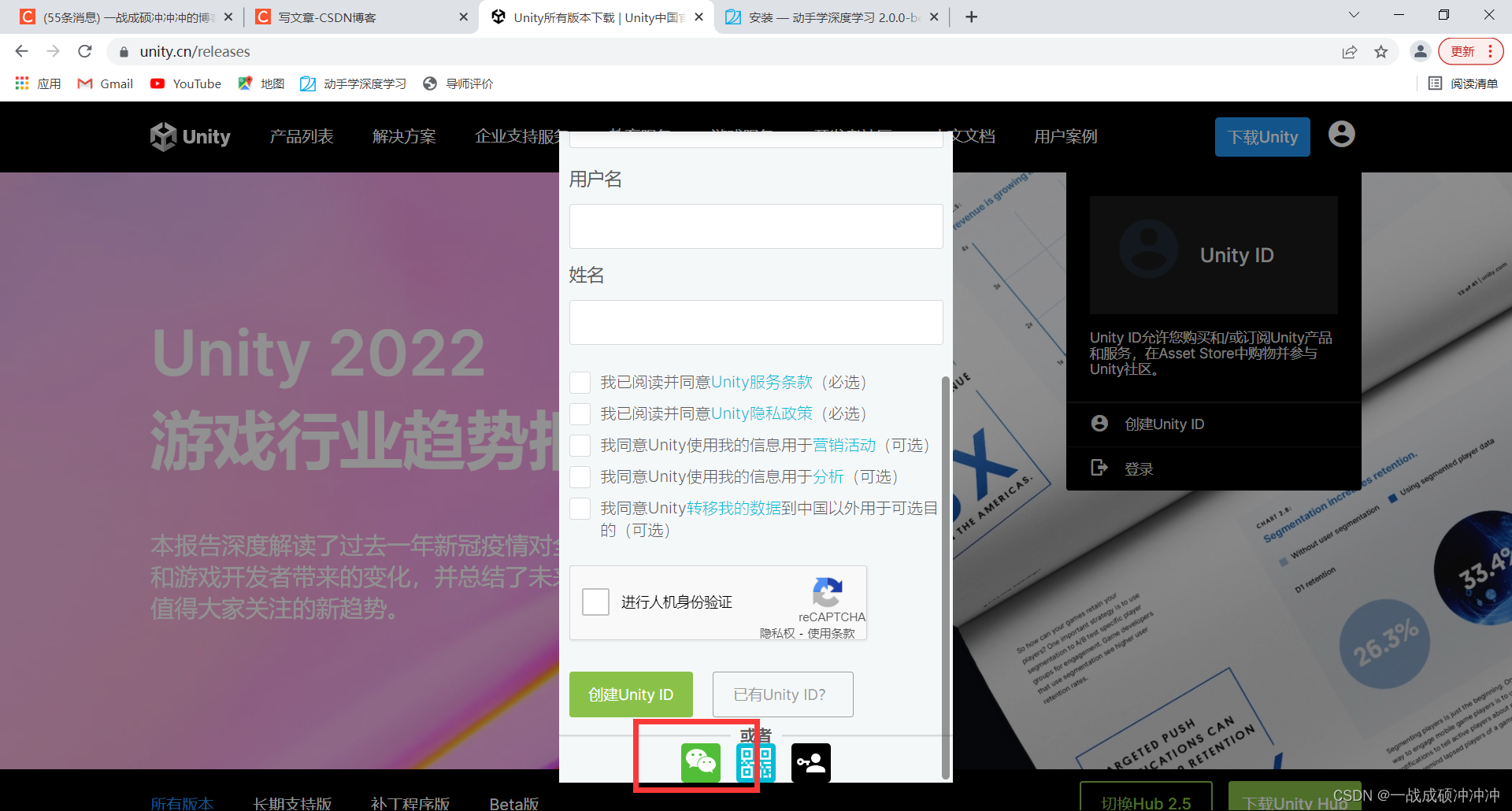The width and height of the screenshot is (1512, 811).
Task: Expand the 产品列表 navigation dropdown
Action: [302, 136]
